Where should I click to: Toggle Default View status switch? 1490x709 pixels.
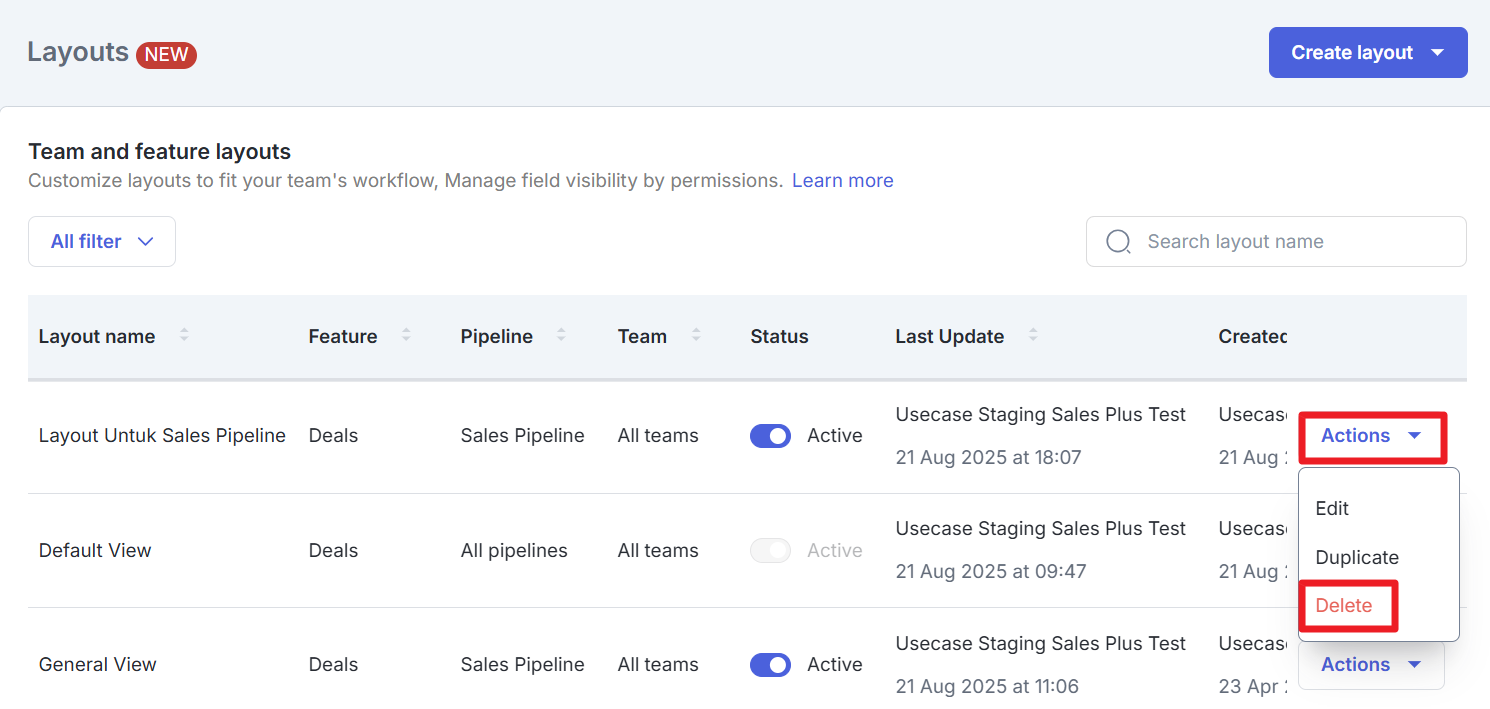tap(770, 551)
